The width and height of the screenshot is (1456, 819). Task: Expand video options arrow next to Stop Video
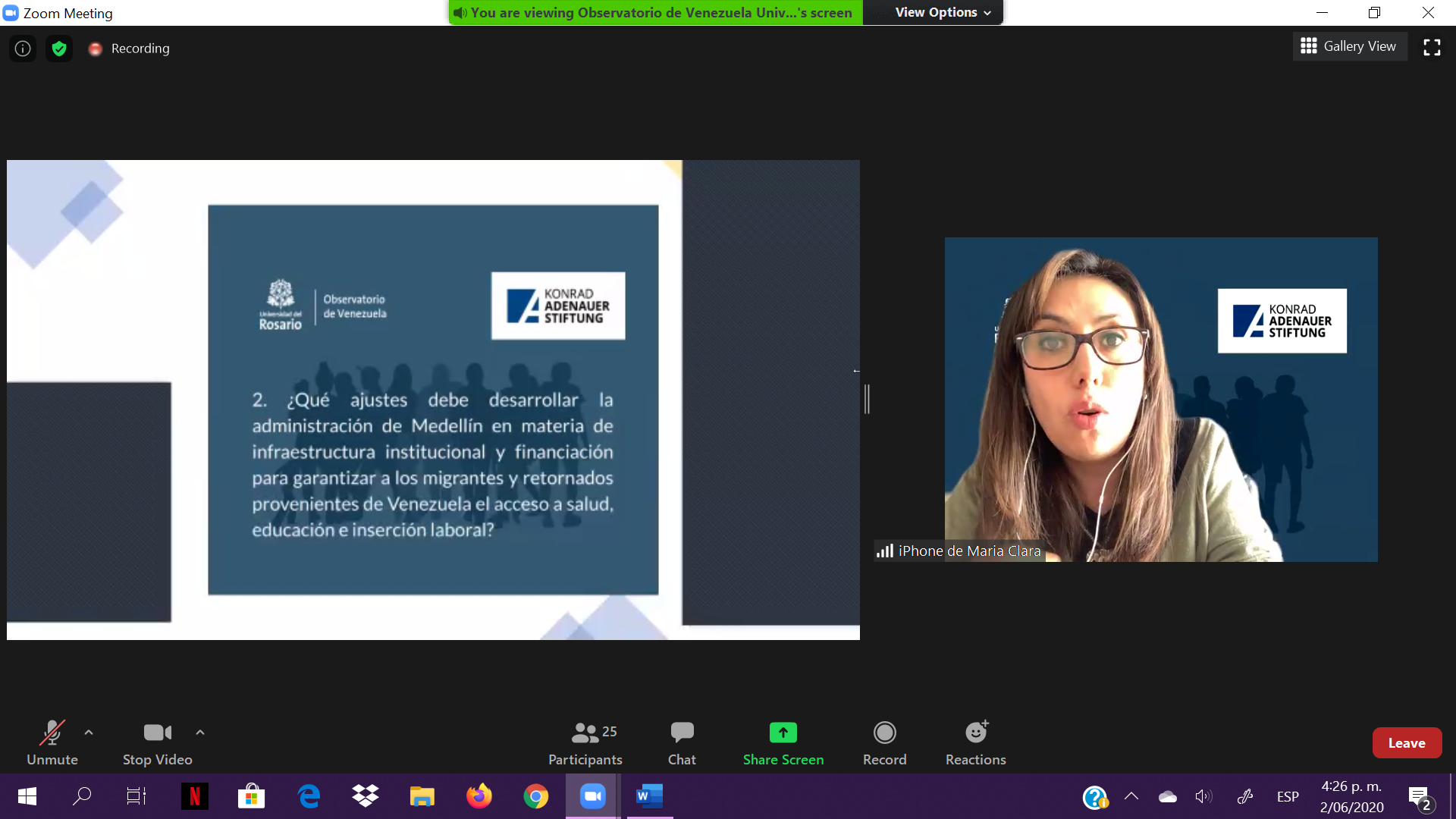(200, 733)
